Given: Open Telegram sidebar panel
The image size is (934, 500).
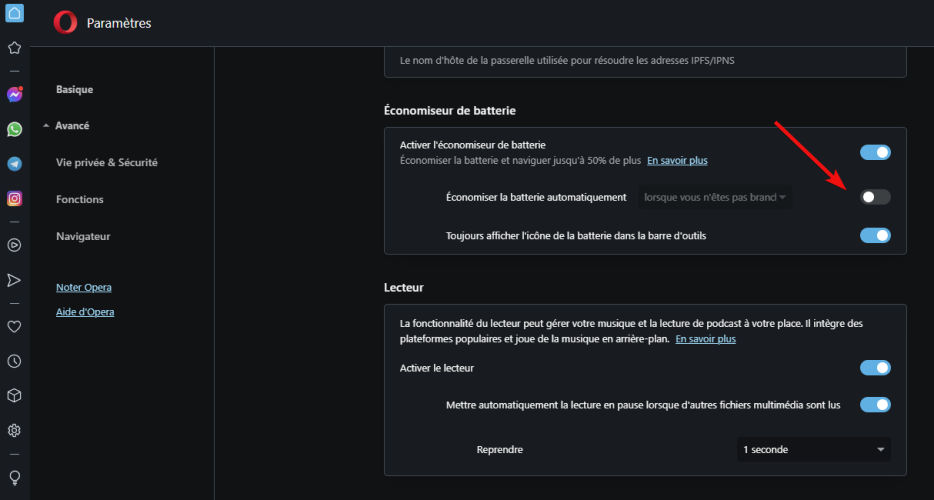Looking at the screenshot, I should coord(14,164).
